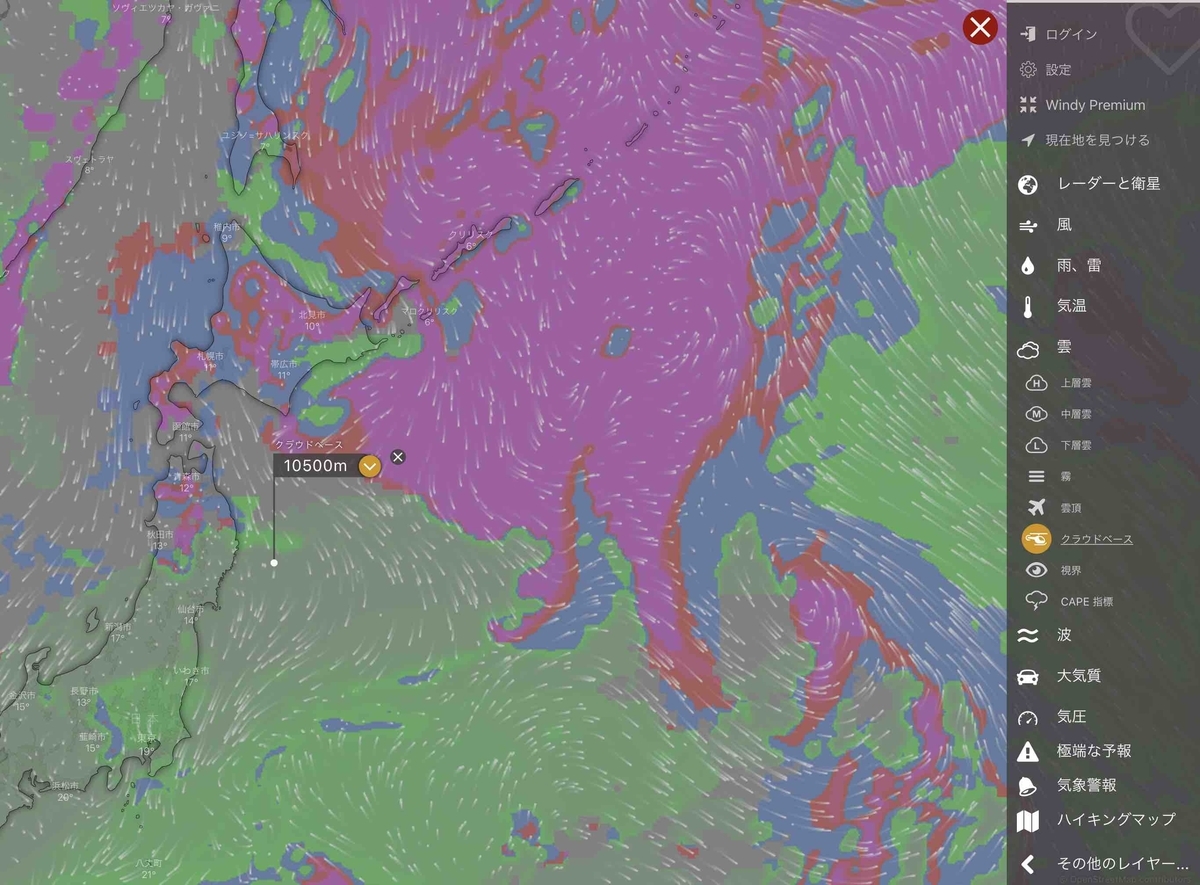Click the 稚内市 city label
Viewport: 1200px width, 885px height.
pos(226,228)
